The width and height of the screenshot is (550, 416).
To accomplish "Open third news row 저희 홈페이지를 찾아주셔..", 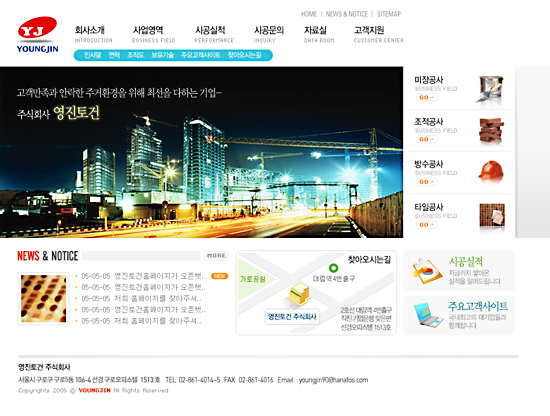I will click(x=141, y=298).
